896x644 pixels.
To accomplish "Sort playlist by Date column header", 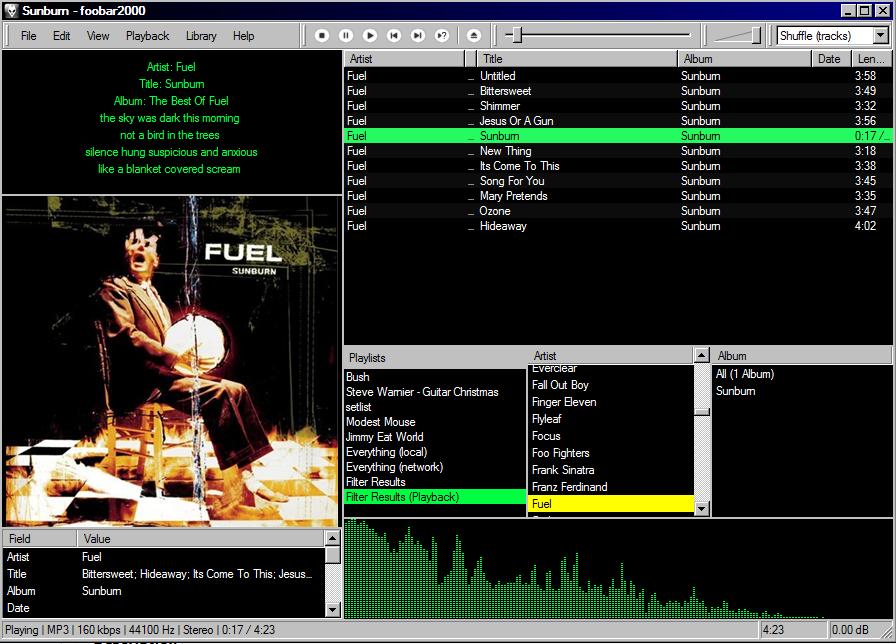I will click(831, 59).
